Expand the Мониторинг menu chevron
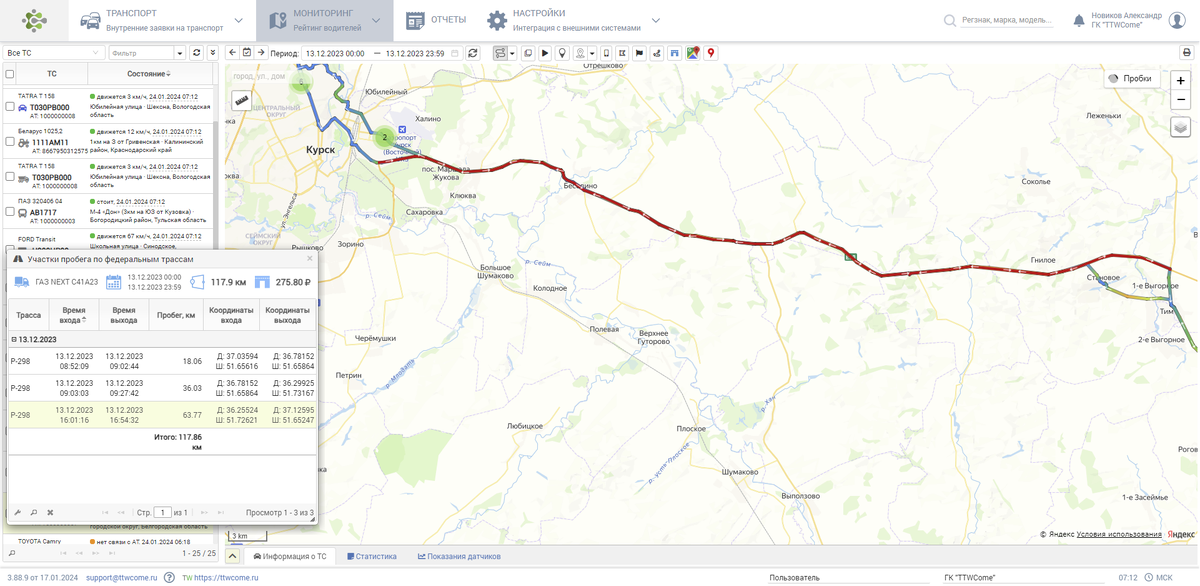This screenshot has height=586, width=1200. coord(376,20)
